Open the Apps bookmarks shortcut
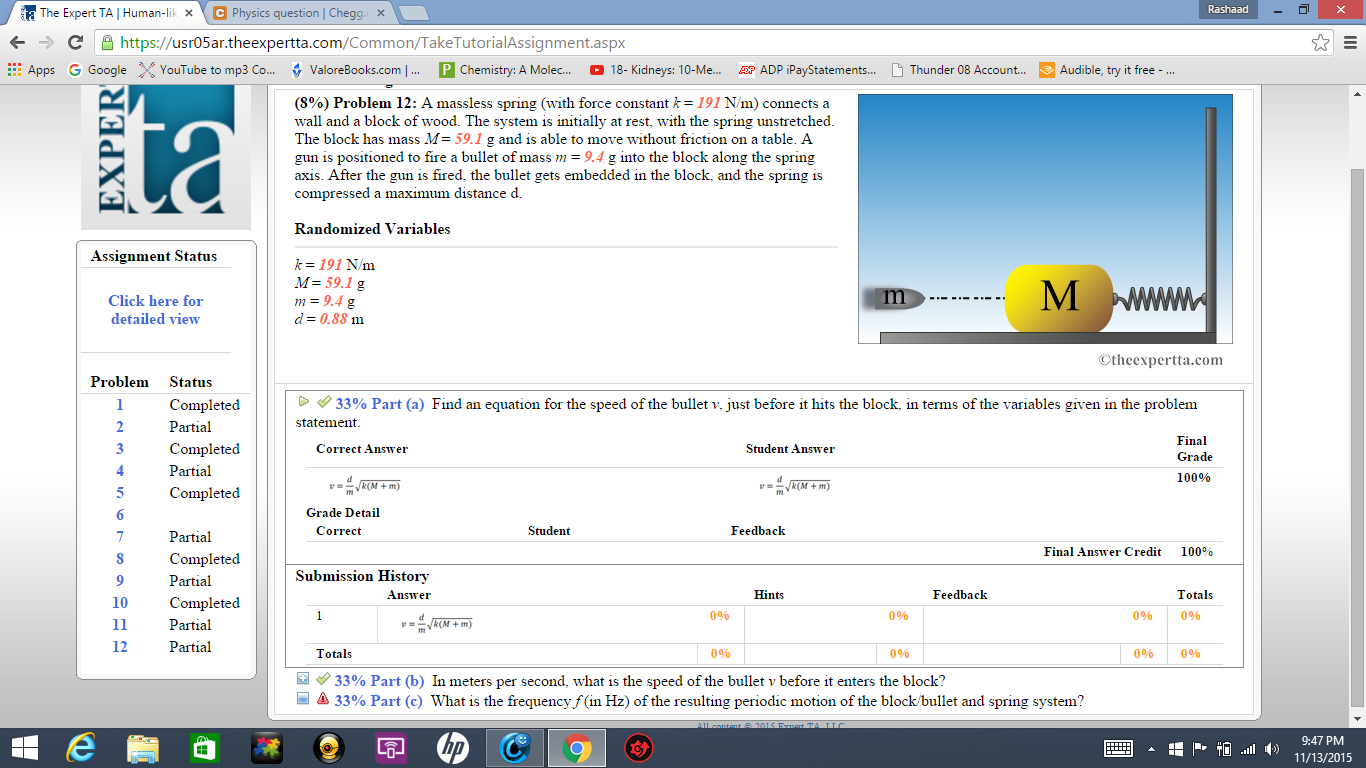Image resolution: width=1366 pixels, height=768 pixels. coord(31,70)
